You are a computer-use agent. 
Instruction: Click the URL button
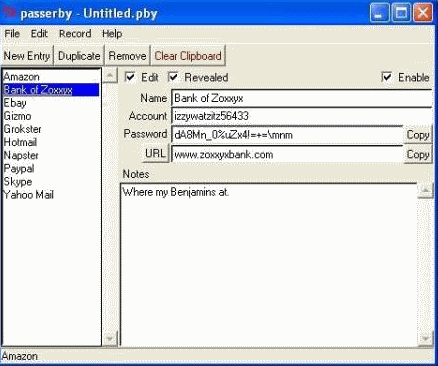pos(155,153)
